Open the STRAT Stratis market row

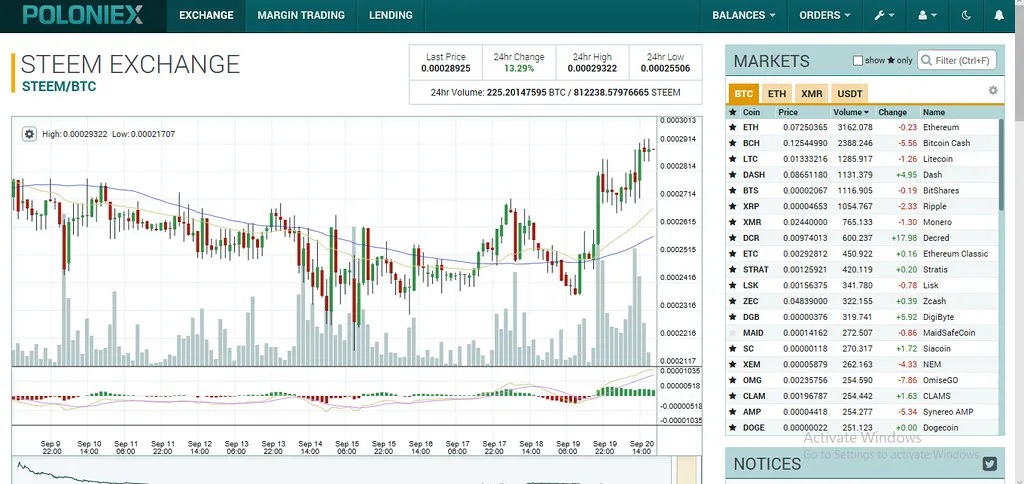863,270
